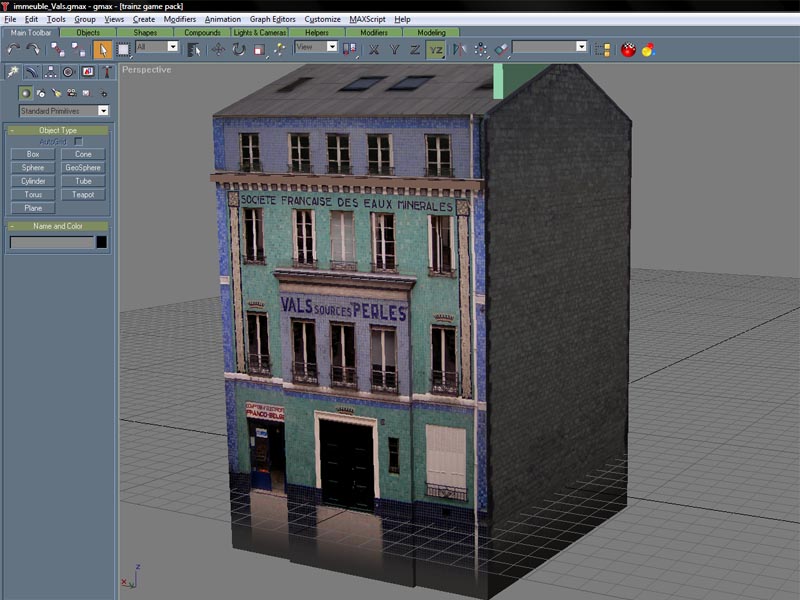
Task: Select the Select Object arrow tool
Action: tap(102, 48)
